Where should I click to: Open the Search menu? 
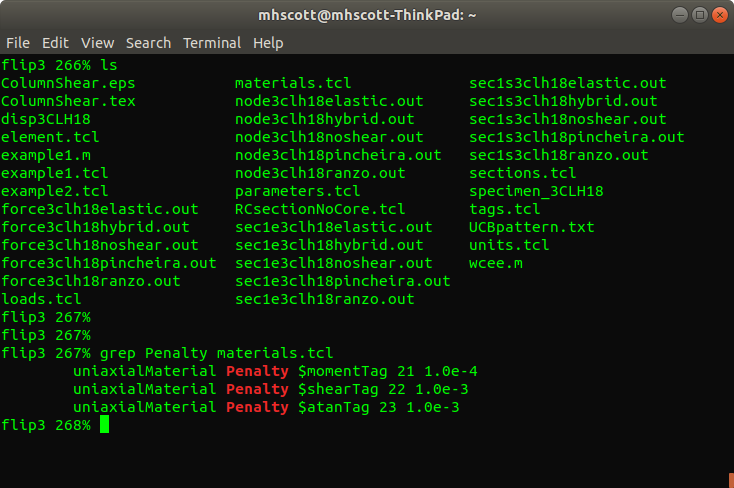pyautogui.click(x=148, y=43)
